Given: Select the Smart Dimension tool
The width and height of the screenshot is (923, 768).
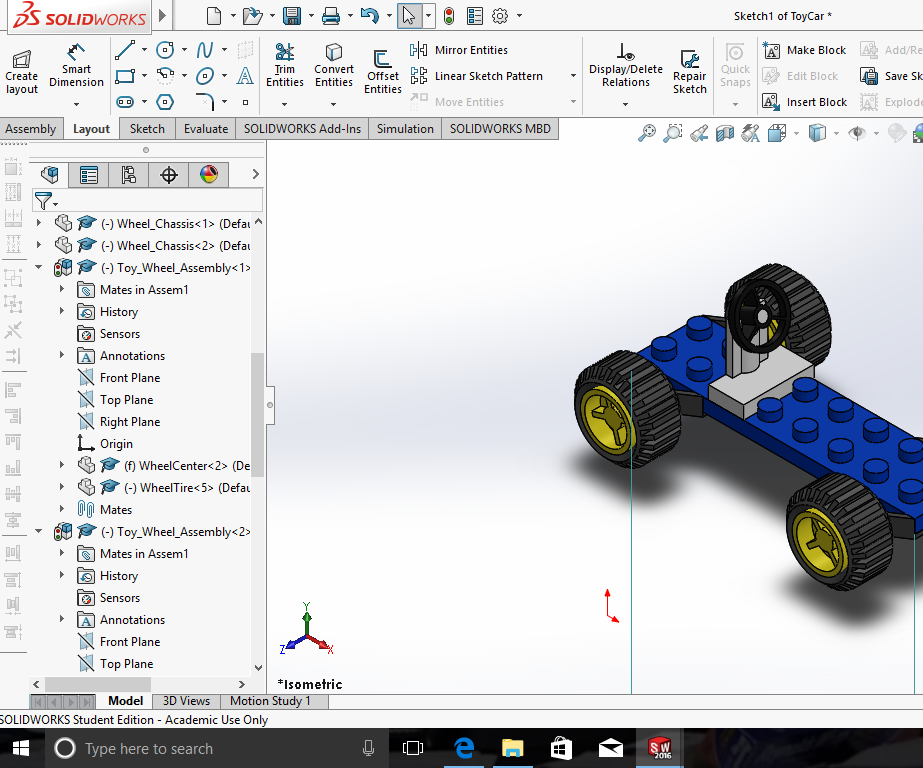Looking at the screenshot, I should click(x=76, y=70).
